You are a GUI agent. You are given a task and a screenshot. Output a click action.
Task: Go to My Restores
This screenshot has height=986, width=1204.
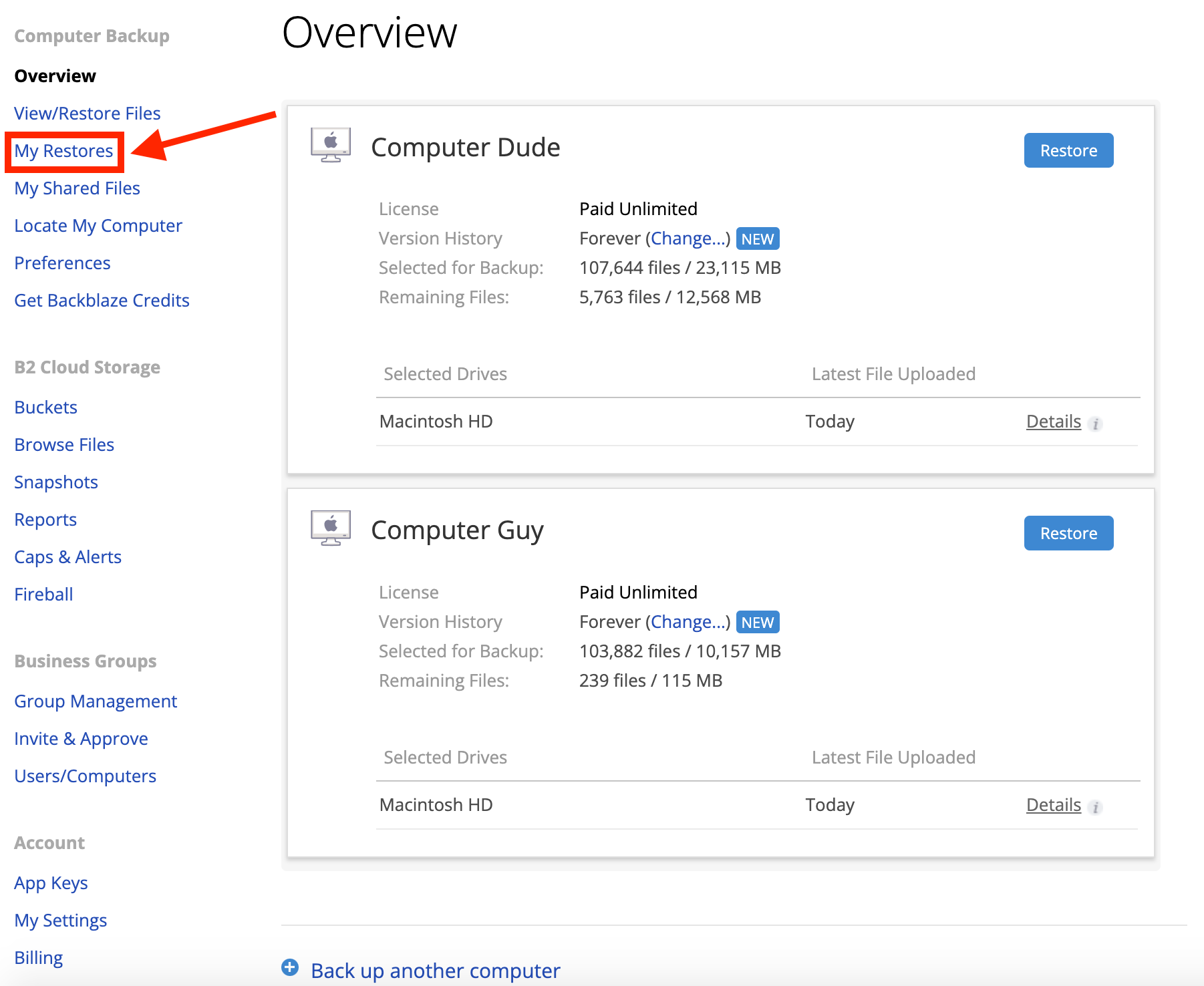tap(64, 151)
